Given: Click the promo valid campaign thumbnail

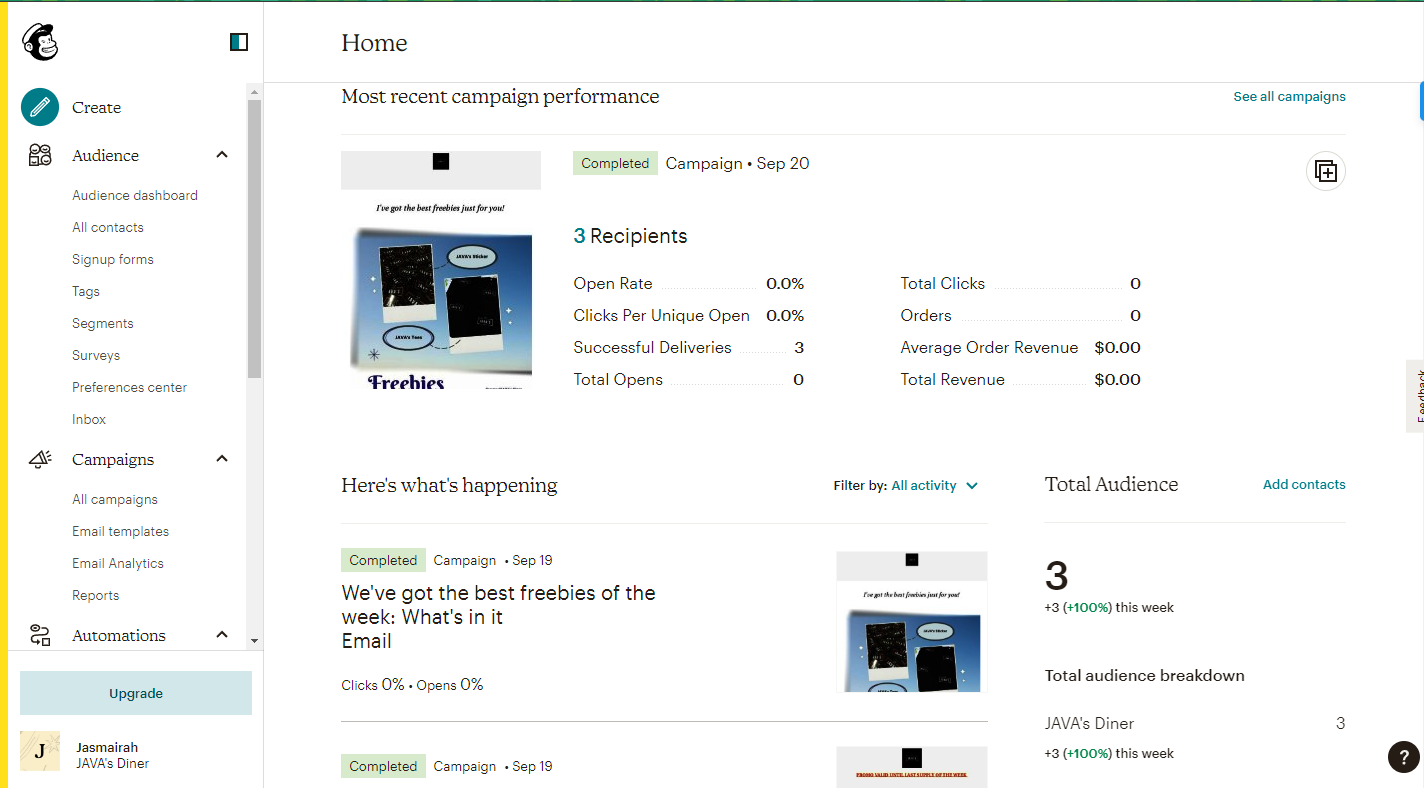Looking at the screenshot, I should tap(912, 767).
